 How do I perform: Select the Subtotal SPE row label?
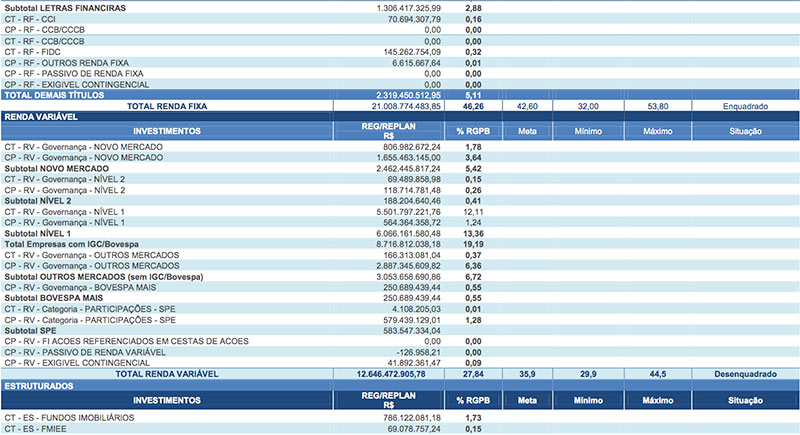[34, 331]
